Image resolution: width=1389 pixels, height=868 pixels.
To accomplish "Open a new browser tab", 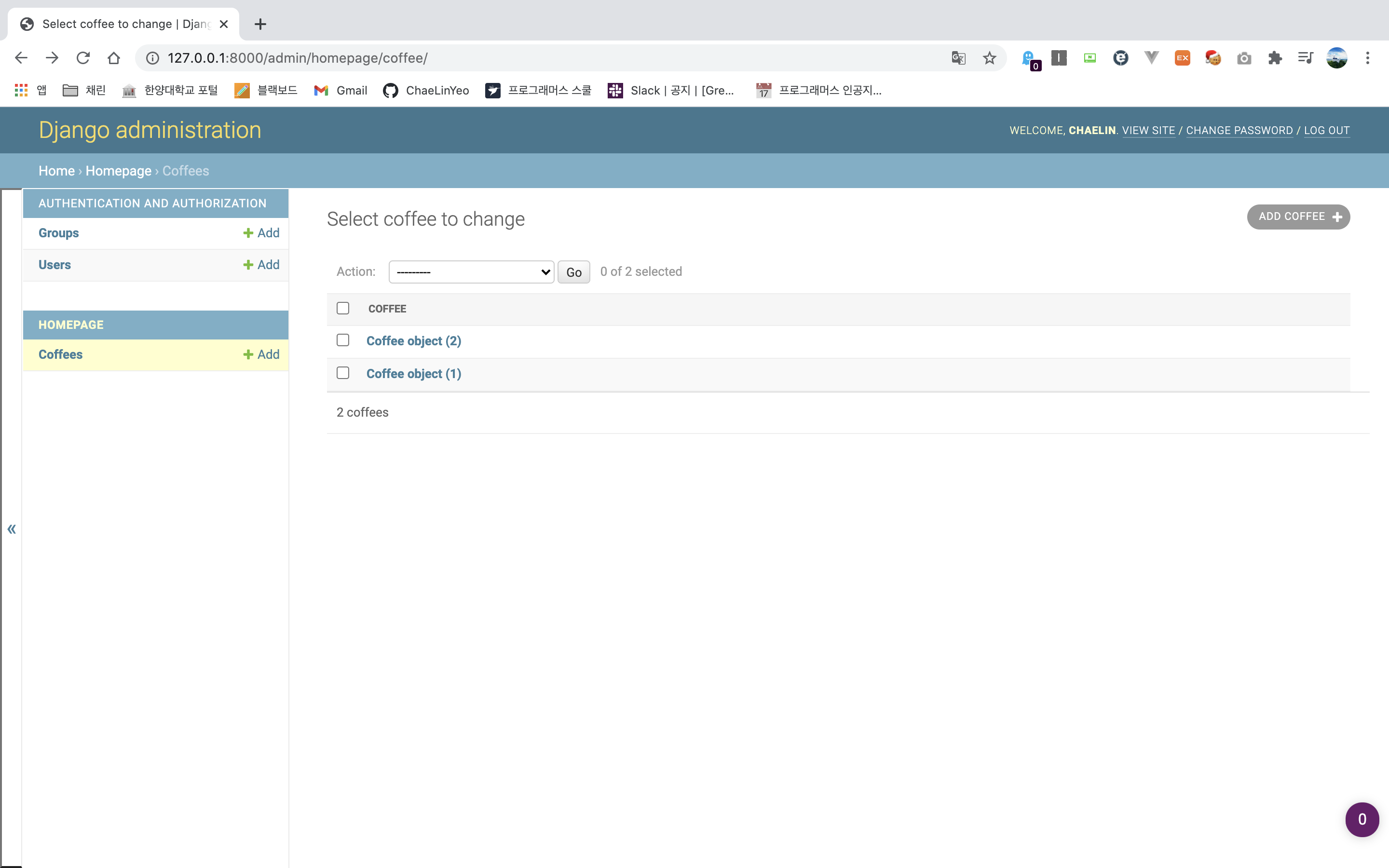I will point(260,24).
